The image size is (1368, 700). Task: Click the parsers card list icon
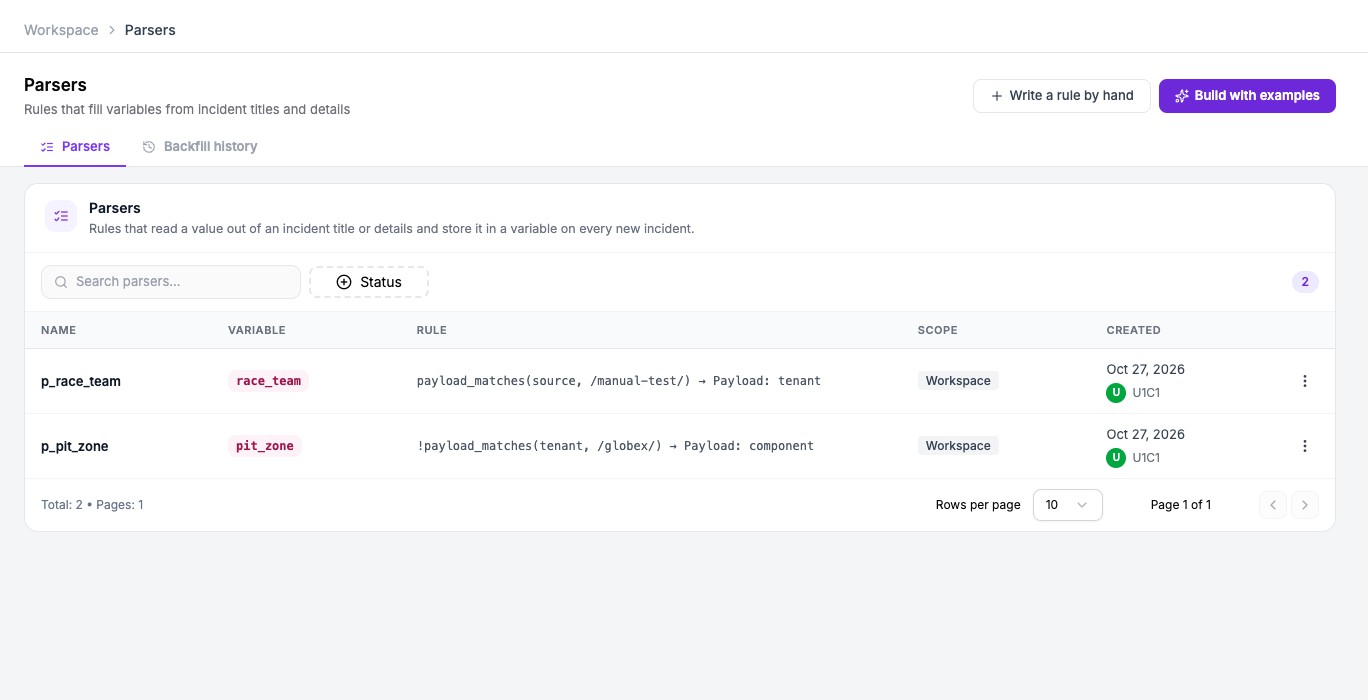pos(61,216)
